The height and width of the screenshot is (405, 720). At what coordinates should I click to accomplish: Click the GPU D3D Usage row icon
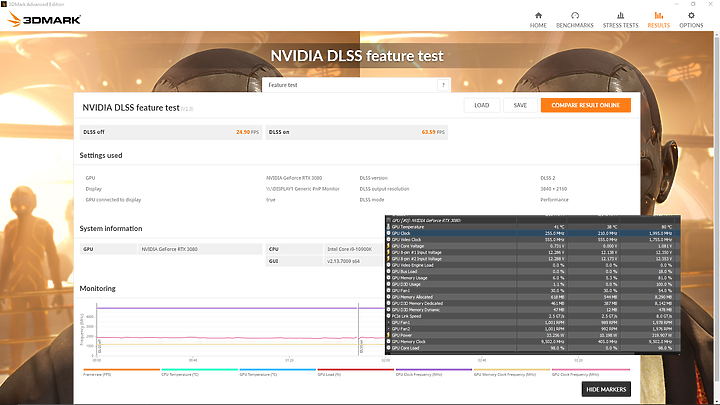click(388, 284)
